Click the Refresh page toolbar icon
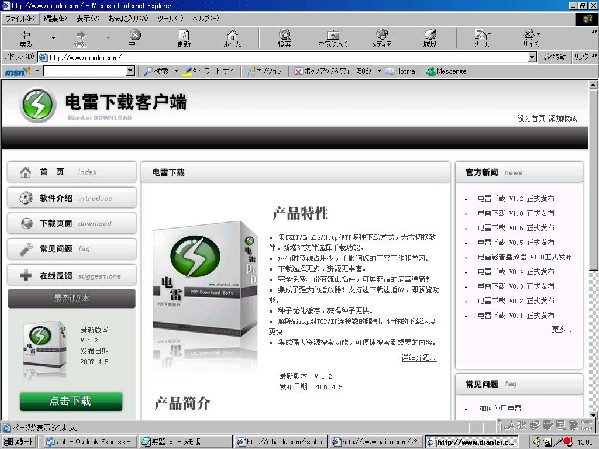This screenshot has height=449, width=599. click(x=184, y=38)
